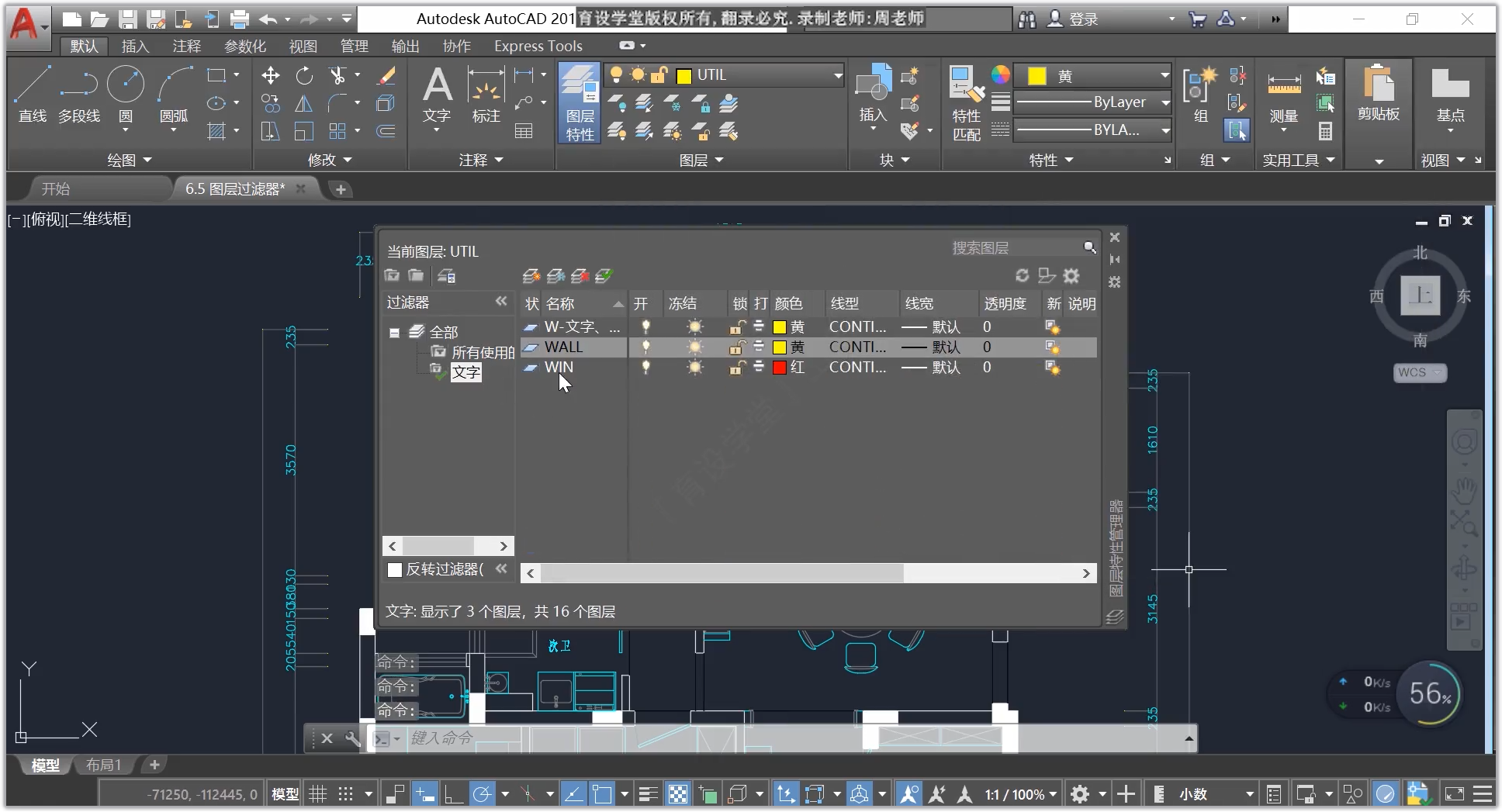Open layer manager Settings gear icon

[1071, 275]
